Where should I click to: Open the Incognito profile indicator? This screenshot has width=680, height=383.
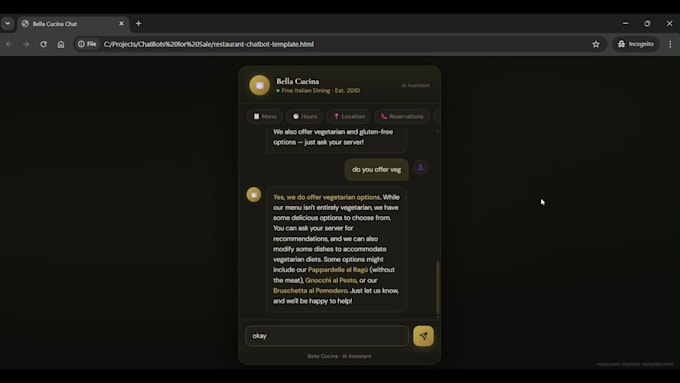click(635, 44)
